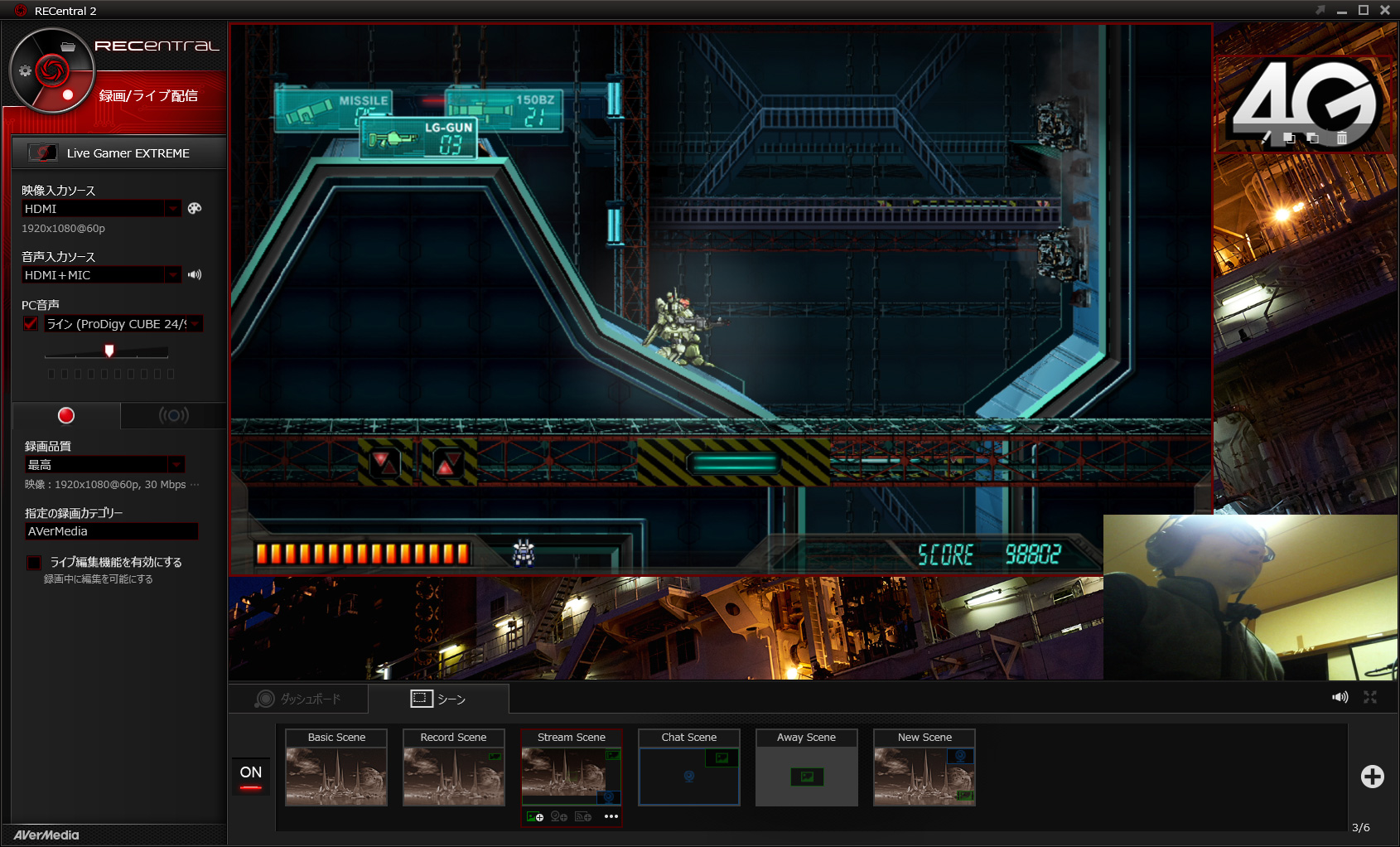Image resolution: width=1400 pixels, height=847 pixels.
Task: Open the recording quality 最高 dropdown
Action: 176,464
